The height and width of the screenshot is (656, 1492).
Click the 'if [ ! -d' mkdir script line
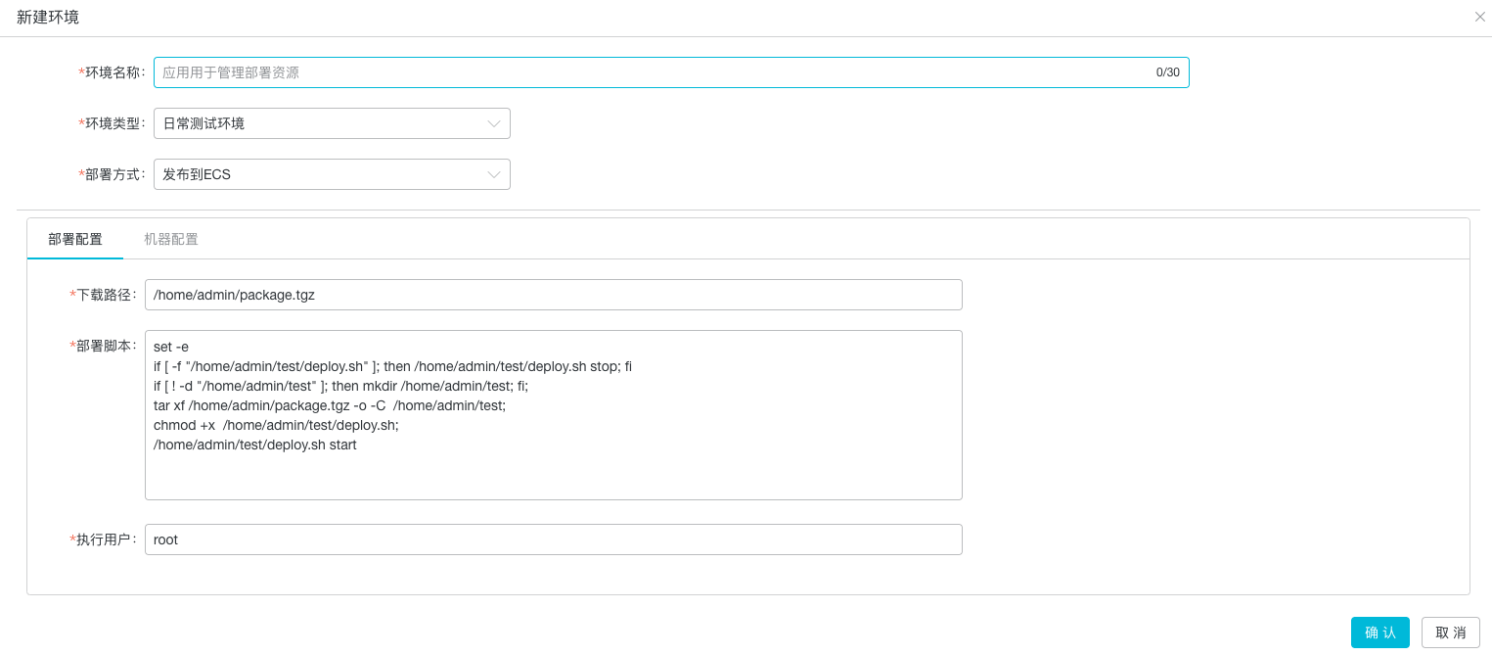click(x=341, y=386)
